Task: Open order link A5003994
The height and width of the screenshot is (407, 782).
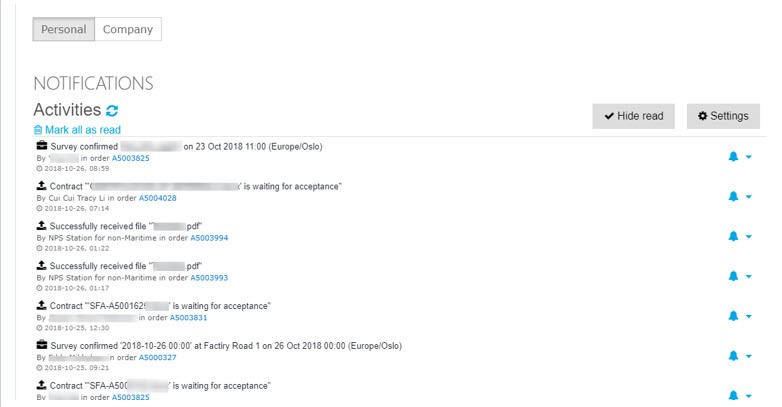Action: coord(209,238)
